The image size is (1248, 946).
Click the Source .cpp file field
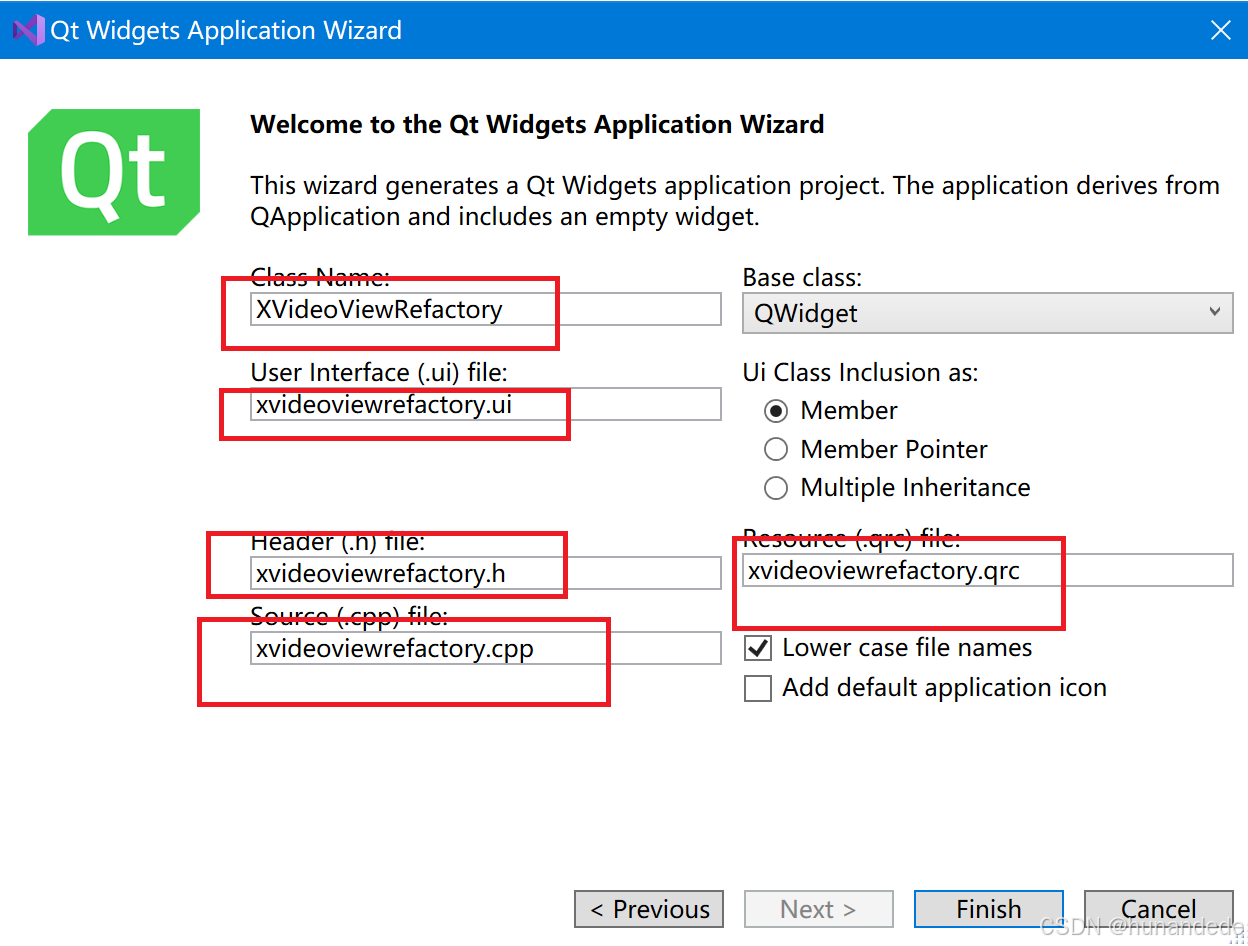click(485, 648)
